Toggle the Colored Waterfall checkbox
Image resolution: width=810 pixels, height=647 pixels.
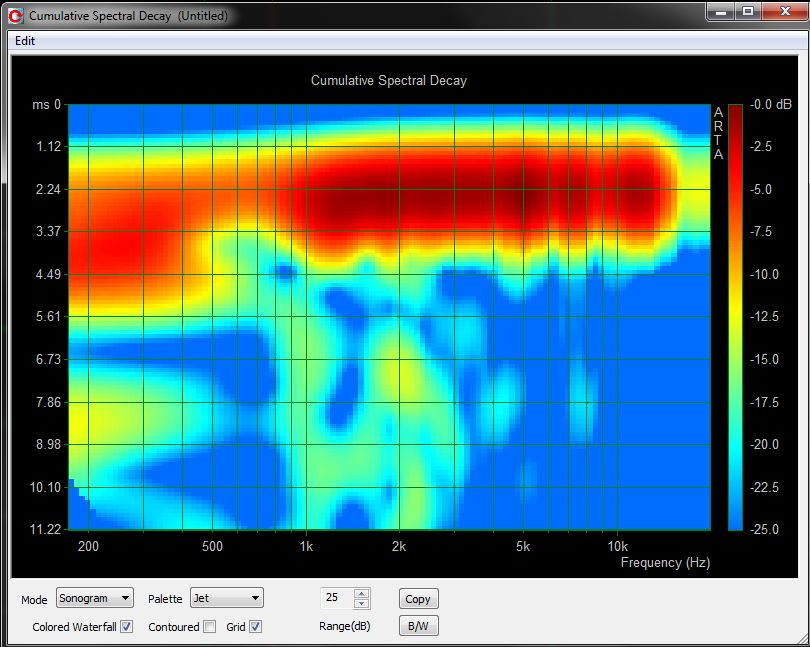127,627
